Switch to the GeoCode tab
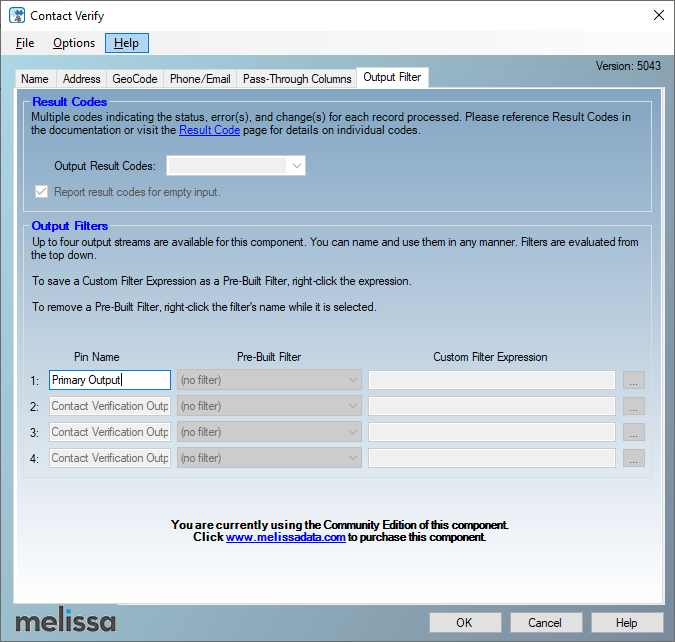675x642 pixels. click(x=135, y=79)
